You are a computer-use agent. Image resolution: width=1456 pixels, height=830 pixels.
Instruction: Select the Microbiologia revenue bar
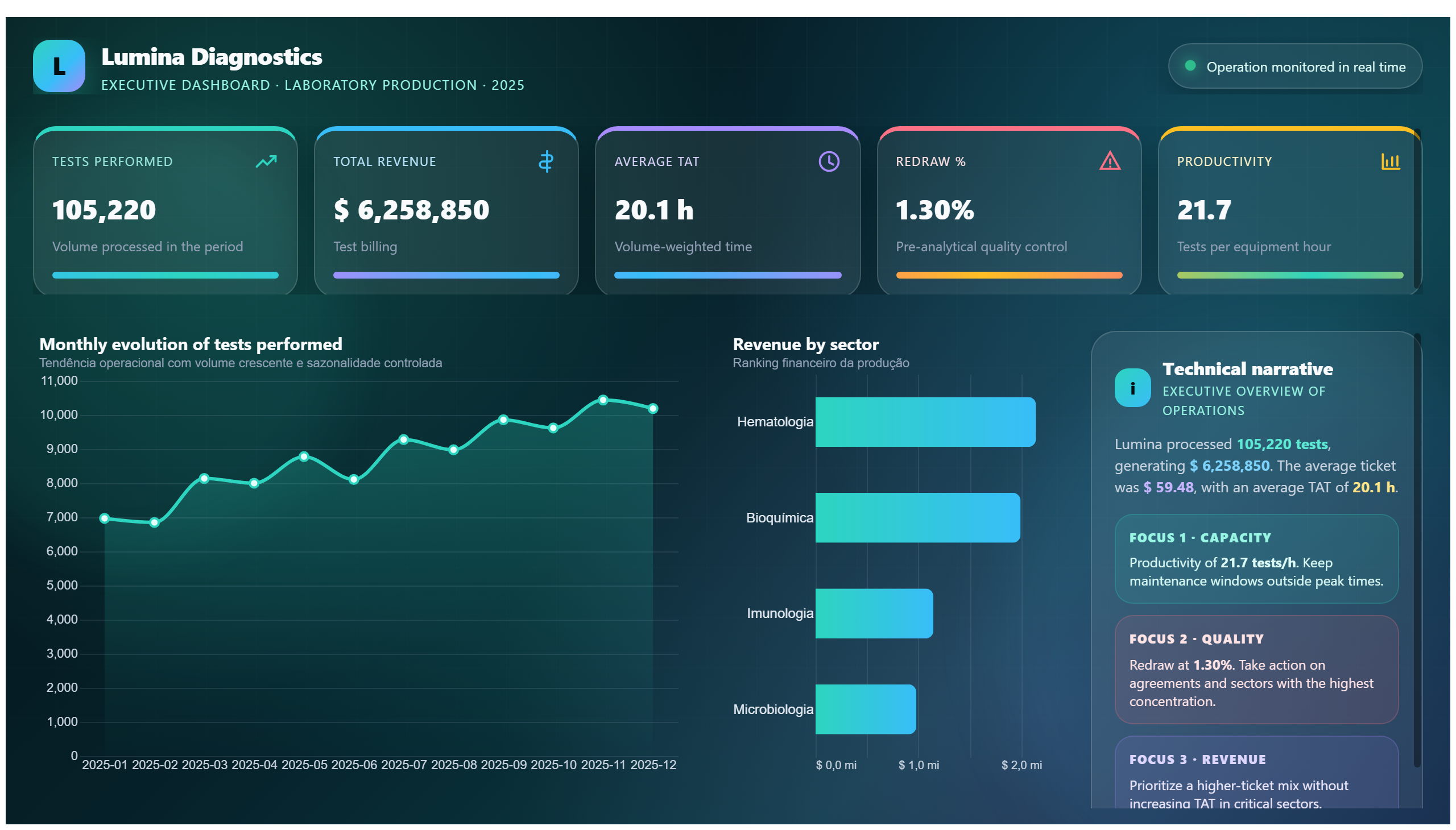click(x=865, y=709)
